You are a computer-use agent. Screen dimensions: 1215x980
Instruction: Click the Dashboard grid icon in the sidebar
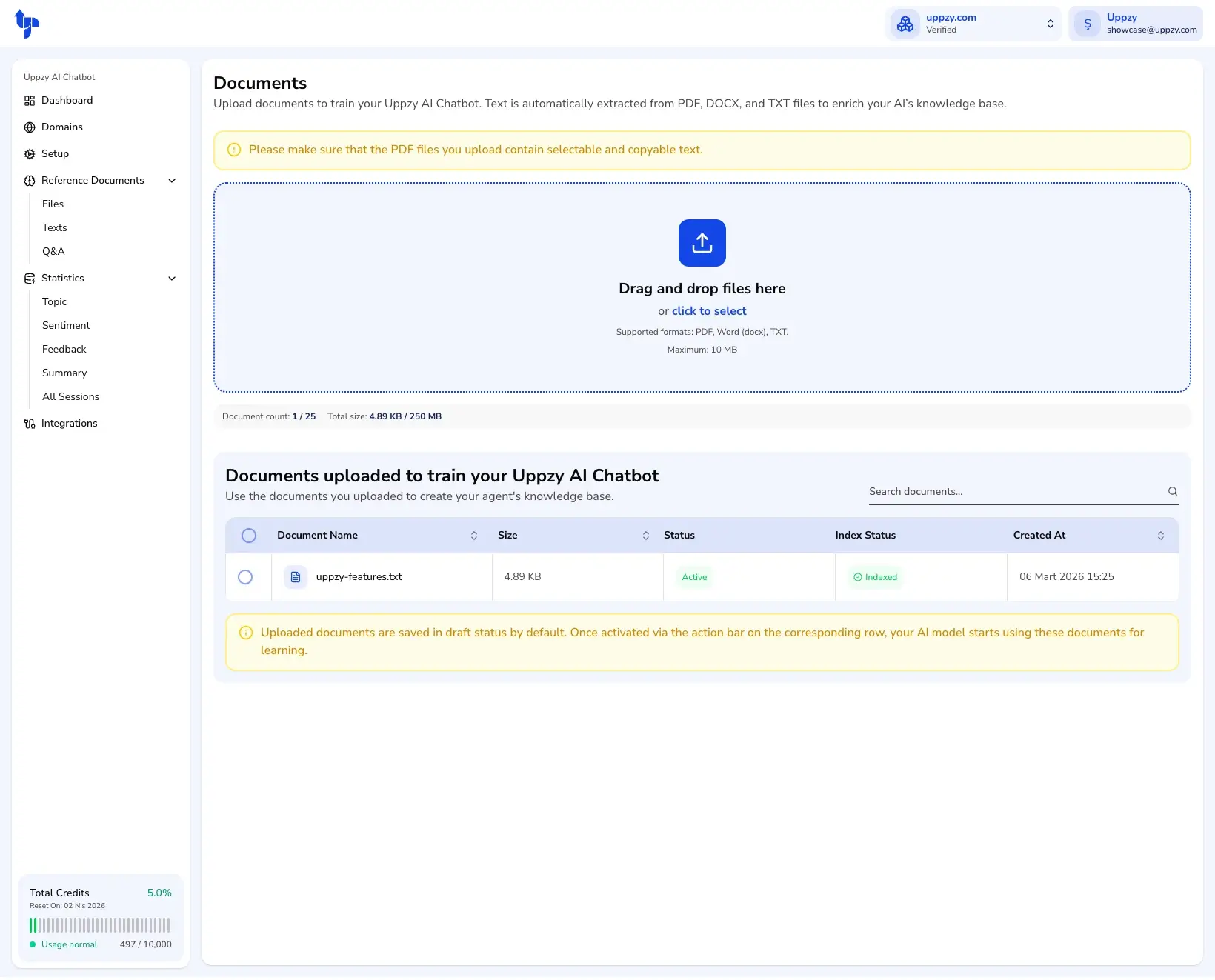(30, 101)
